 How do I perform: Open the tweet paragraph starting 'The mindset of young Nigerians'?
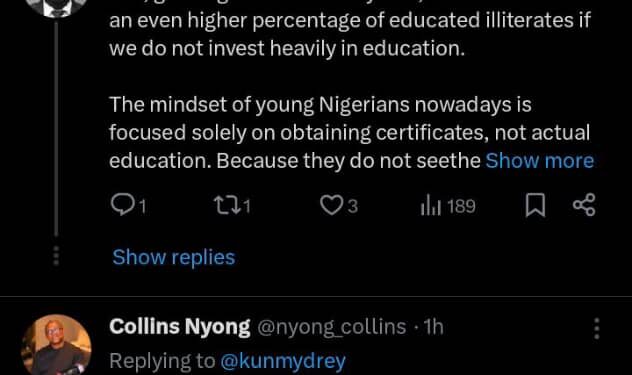pyautogui.click(x=351, y=133)
